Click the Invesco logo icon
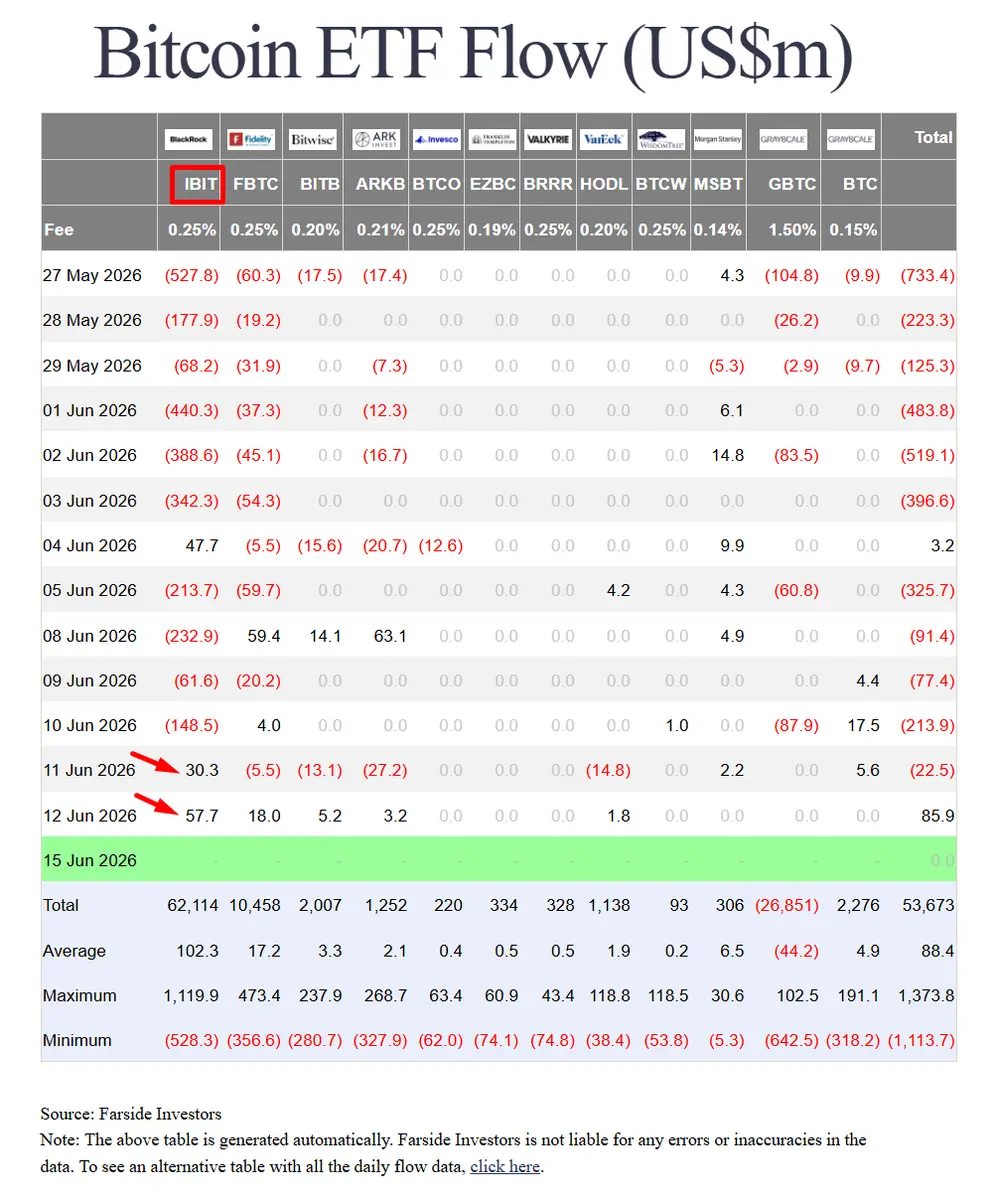 coord(436,139)
